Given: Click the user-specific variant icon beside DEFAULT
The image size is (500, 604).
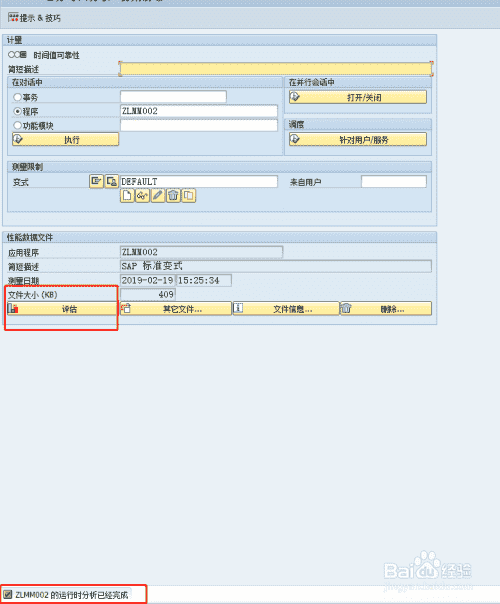Looking at the screenshot, I should click(x=112, y=181).
